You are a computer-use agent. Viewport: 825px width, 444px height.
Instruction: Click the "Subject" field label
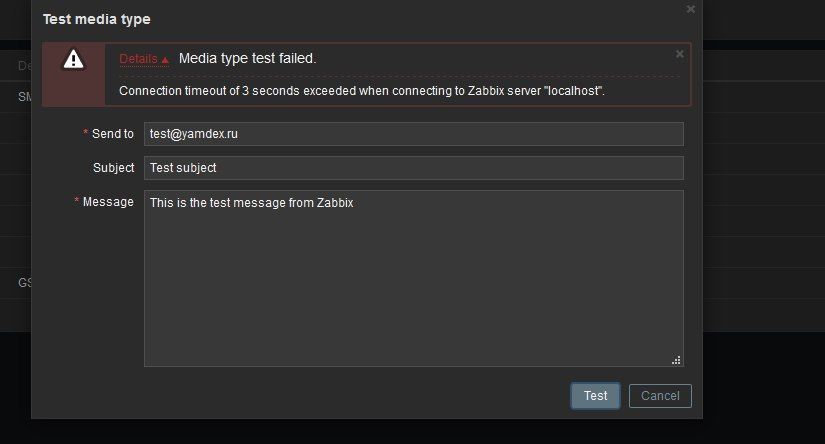[x=113, y=168]
